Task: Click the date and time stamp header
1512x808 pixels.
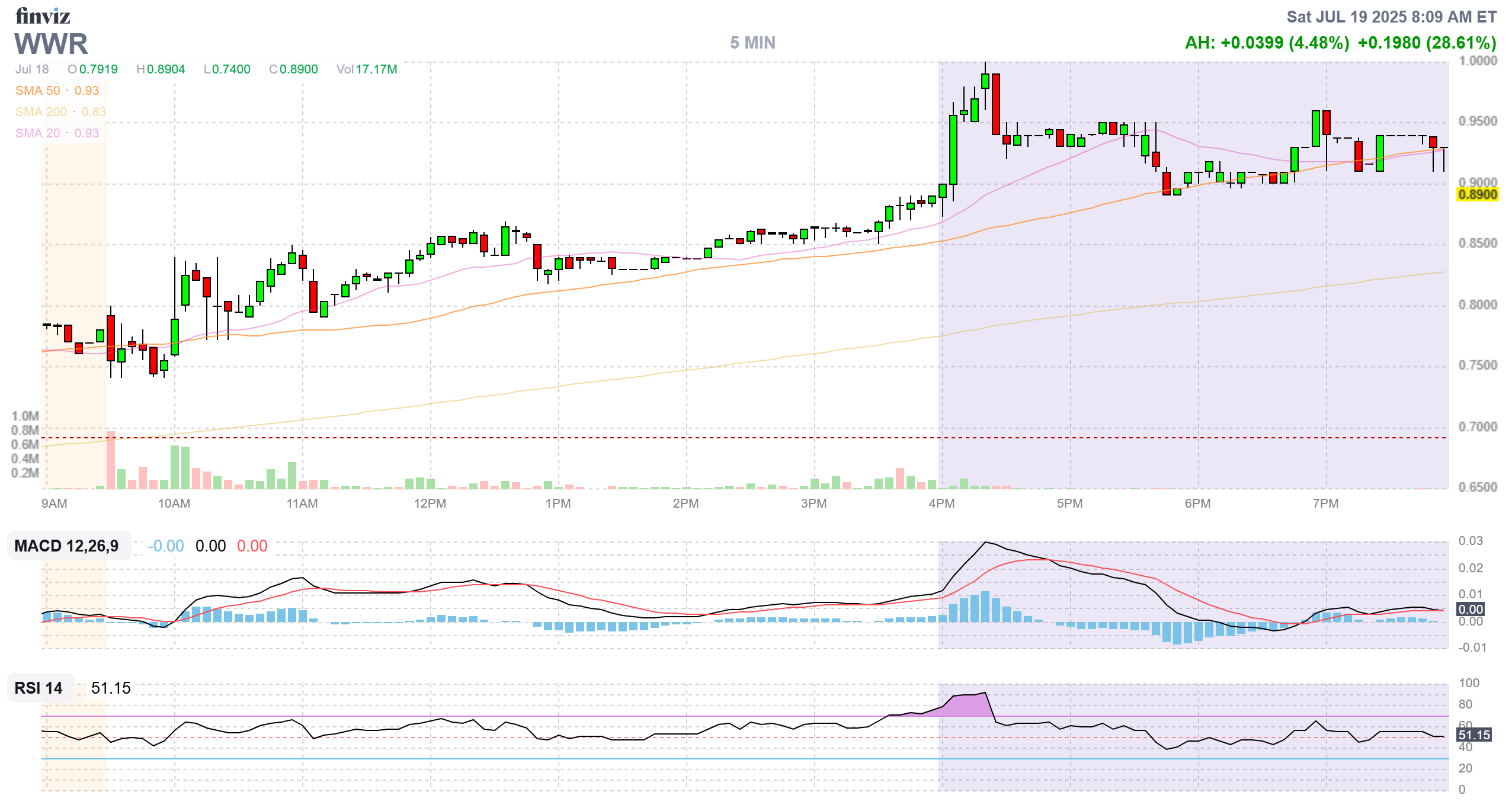Action: [x=1391, y=17]
